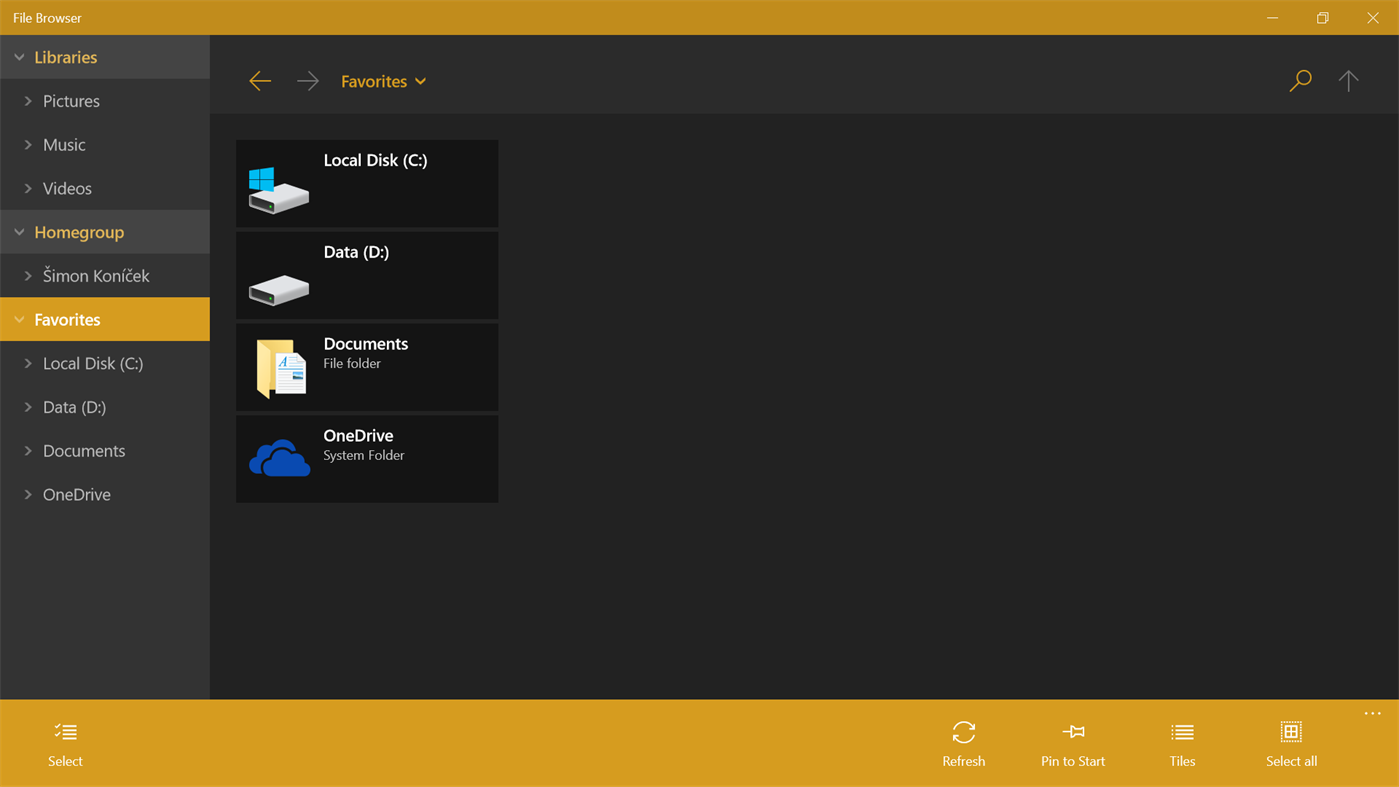The width and height of the screenshot is (1399, 787).
Task: Click the Select all icon
Action: [x=1290, y=732]
